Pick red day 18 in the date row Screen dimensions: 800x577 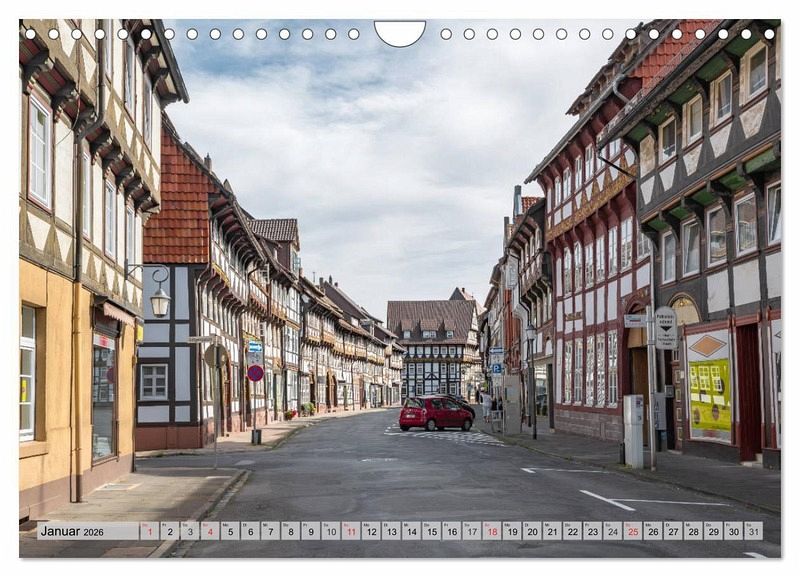click(x=492, y=531)
